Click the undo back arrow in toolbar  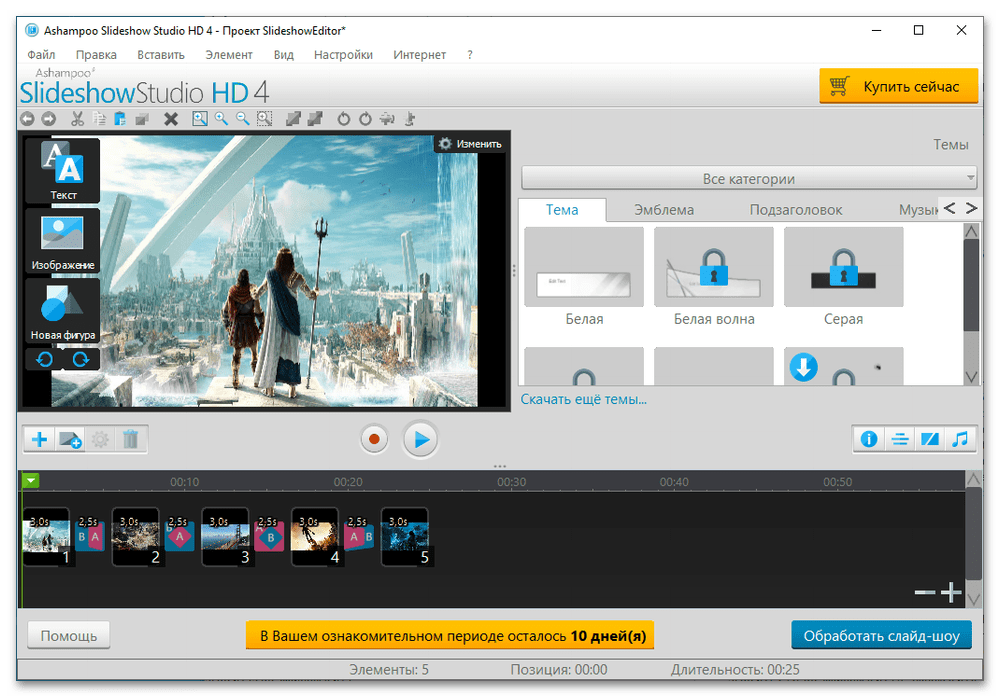27,119
